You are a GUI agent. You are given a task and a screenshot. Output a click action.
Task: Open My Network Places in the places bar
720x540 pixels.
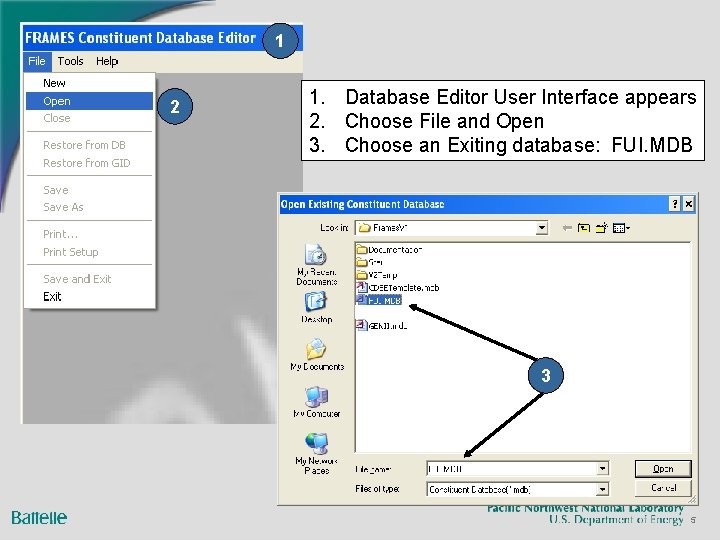pyautogui.click(x=317, y=454)
